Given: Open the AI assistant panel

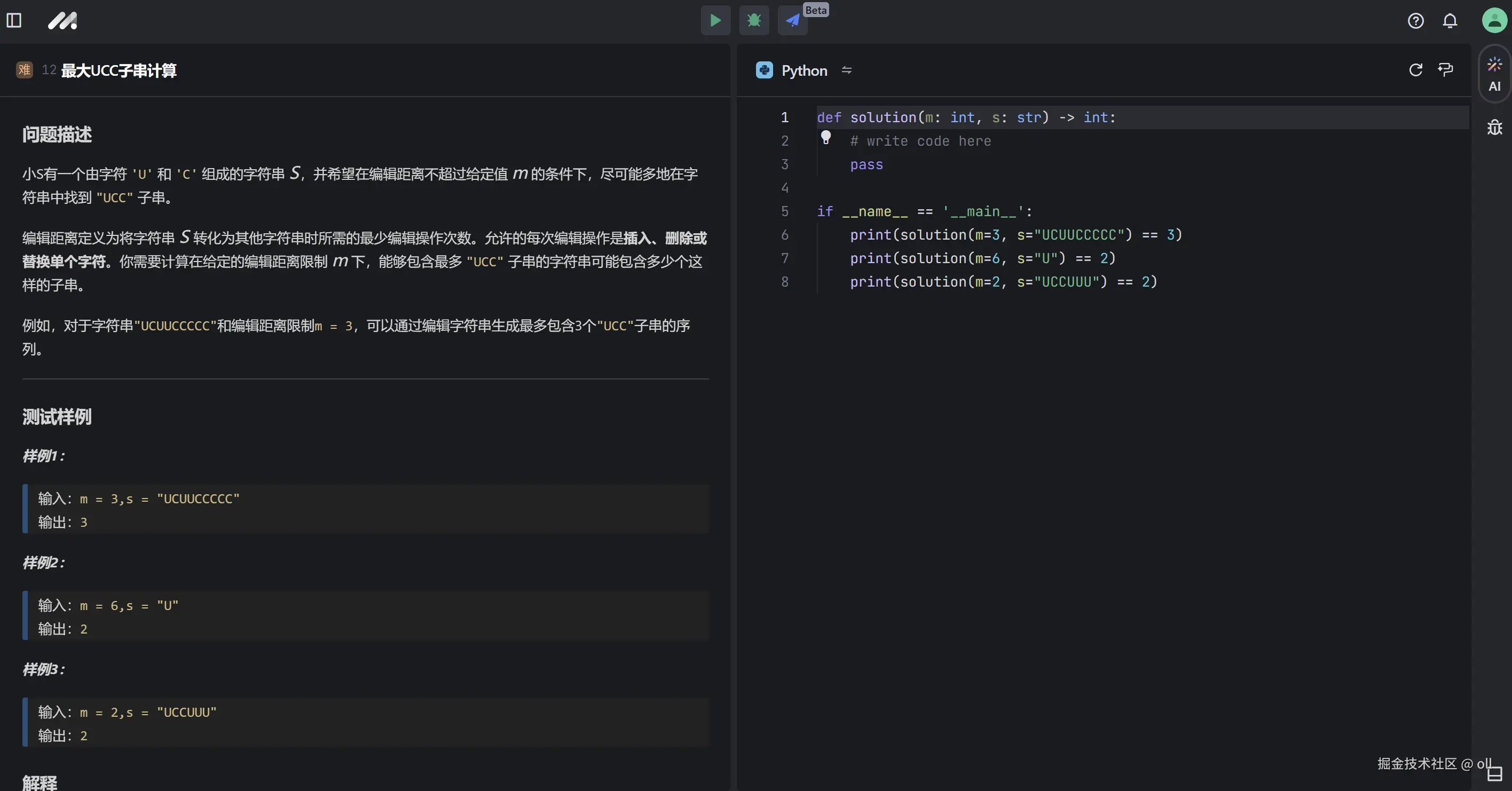Looking at the screenshot, I should (x=1494, y=74).
